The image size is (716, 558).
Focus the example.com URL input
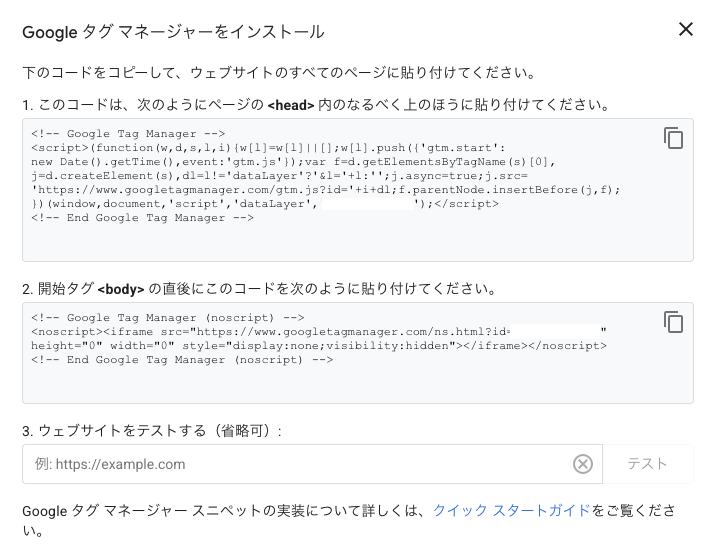(x=300, y=464)
